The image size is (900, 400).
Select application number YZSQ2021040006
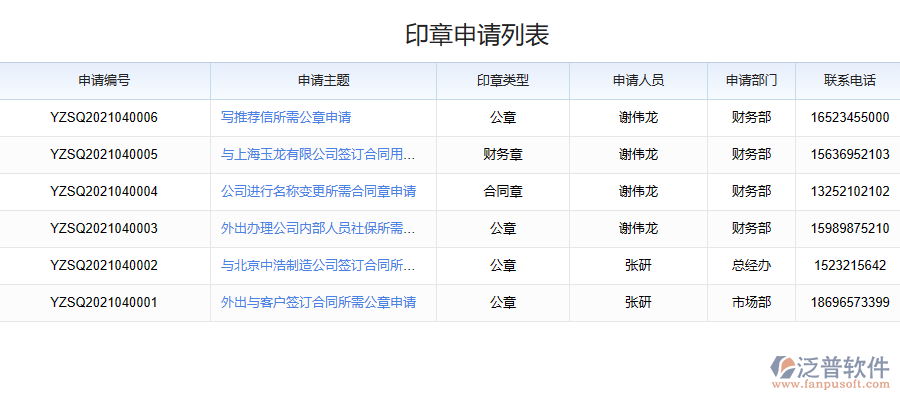104,117
